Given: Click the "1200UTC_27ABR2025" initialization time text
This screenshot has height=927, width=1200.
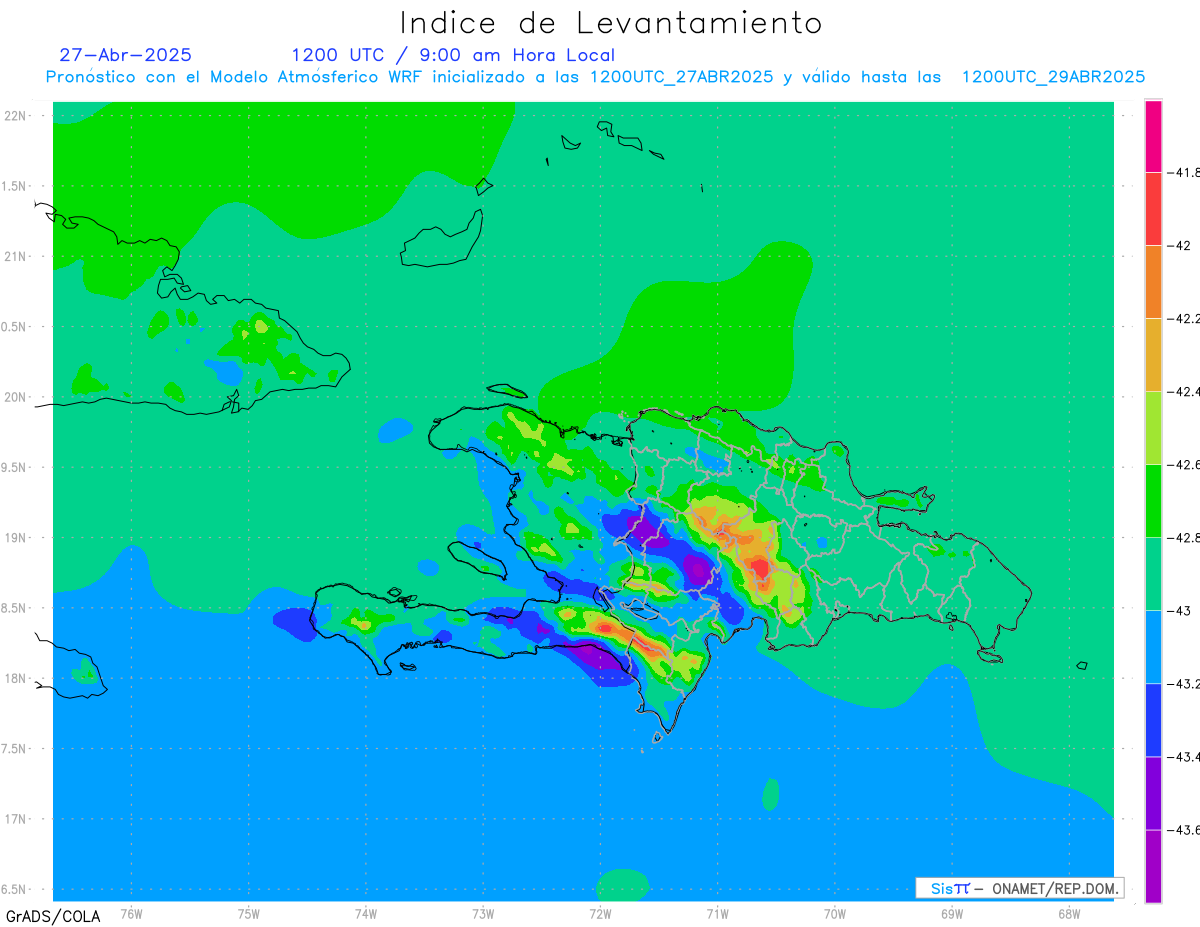Looking at the screenshot, I should [681, 77].
